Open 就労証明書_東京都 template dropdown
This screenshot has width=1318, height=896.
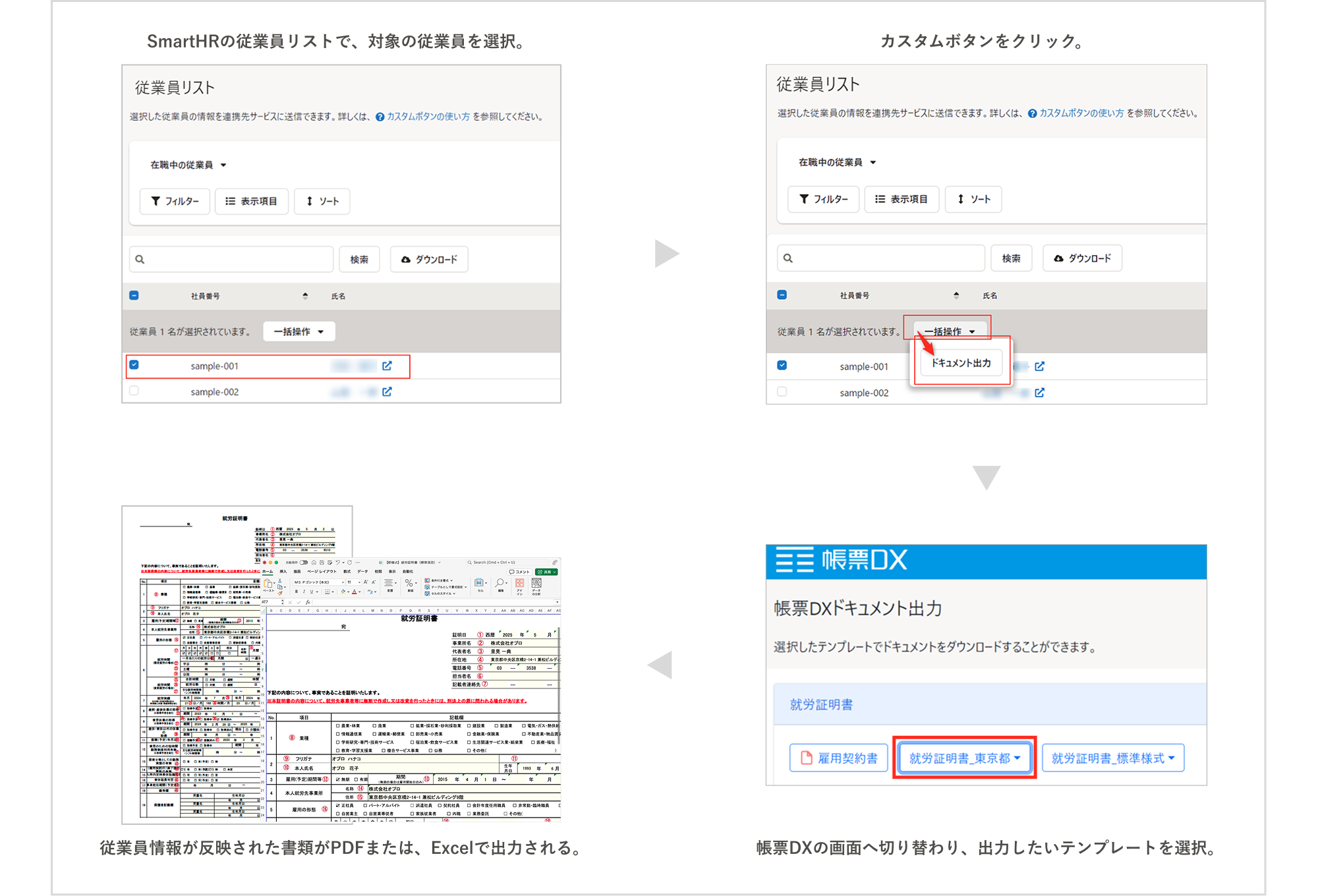coord(964,758)
